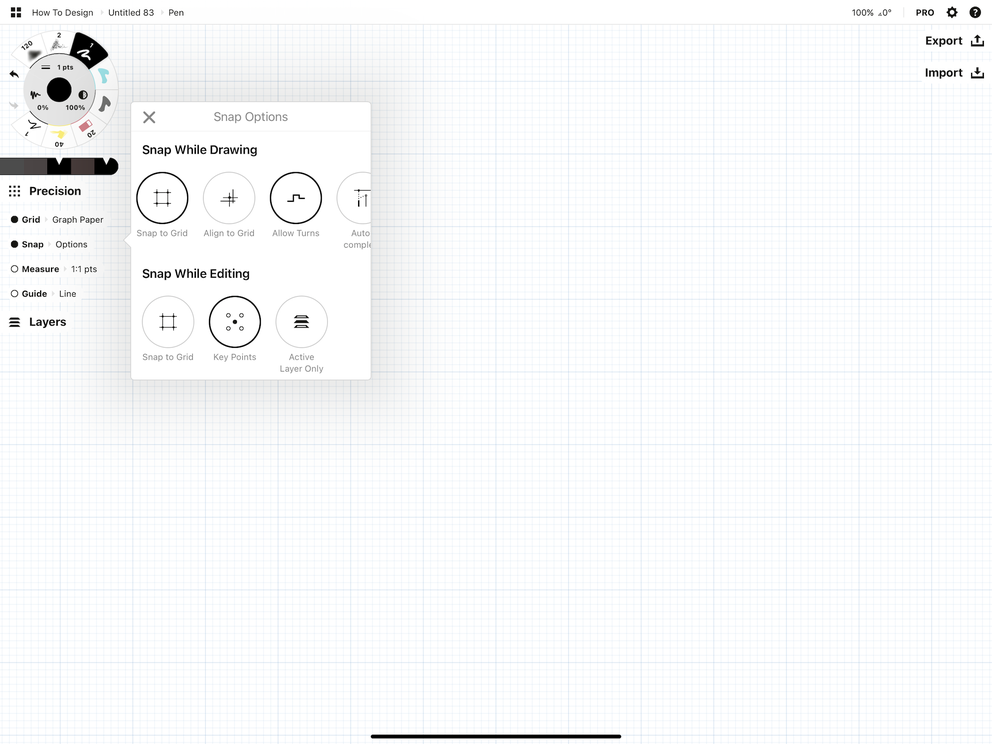Tap the Undo arrow icon
This screenshot has width=992, height=744.
pyautogui.click(x=13, y=72)
